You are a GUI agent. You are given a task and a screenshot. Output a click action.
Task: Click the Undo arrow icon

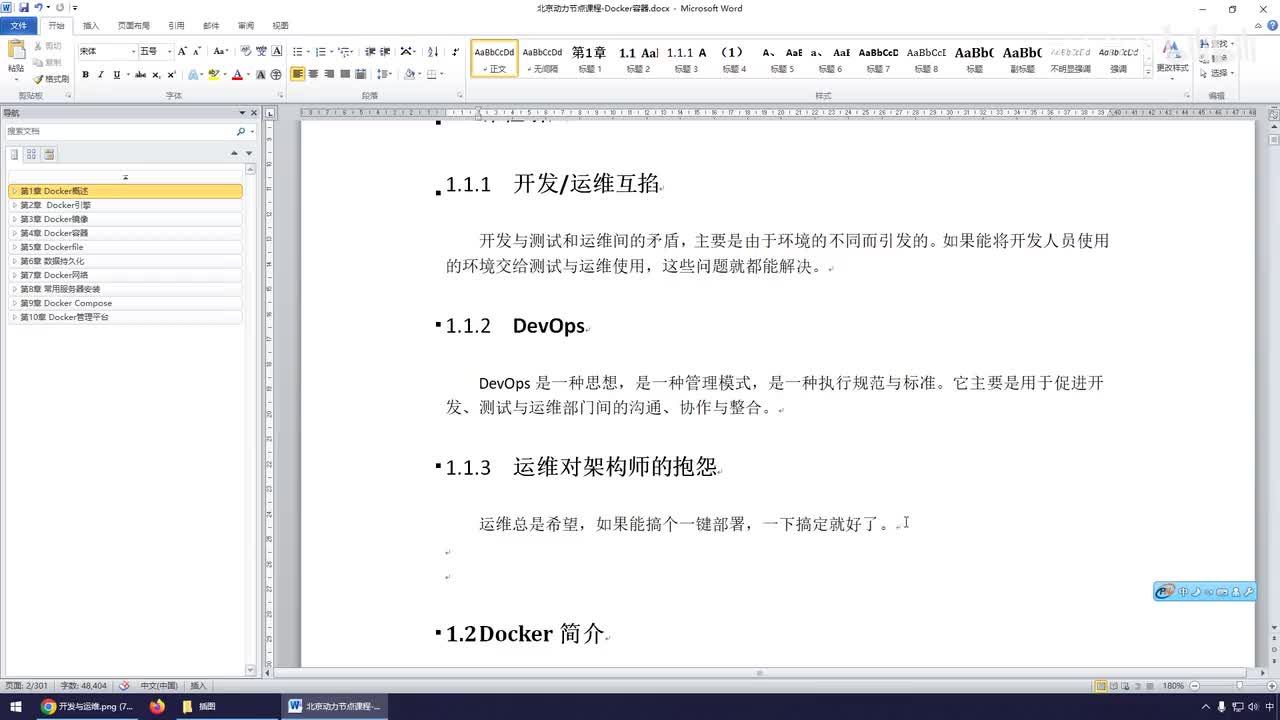(38, 8)
